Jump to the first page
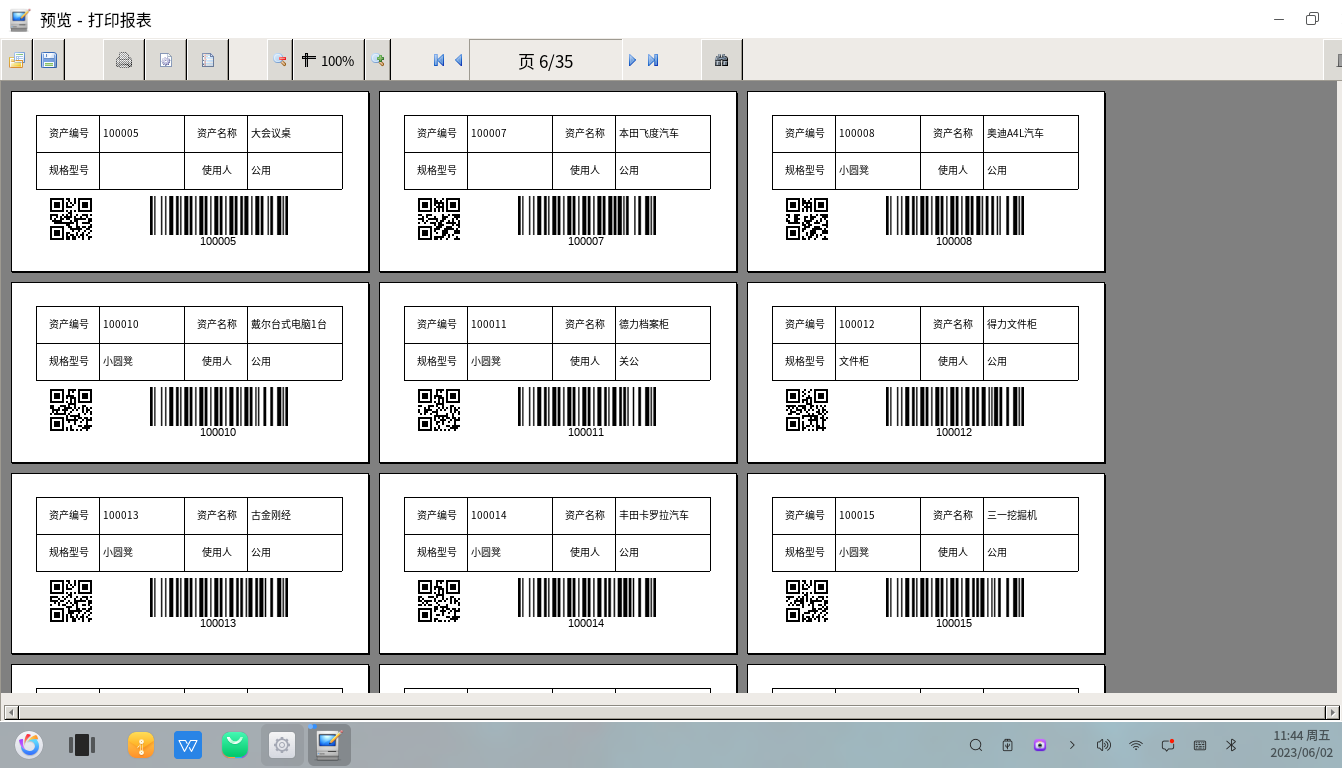This screenshot has height=768, width=1342. tap(439, 60)
